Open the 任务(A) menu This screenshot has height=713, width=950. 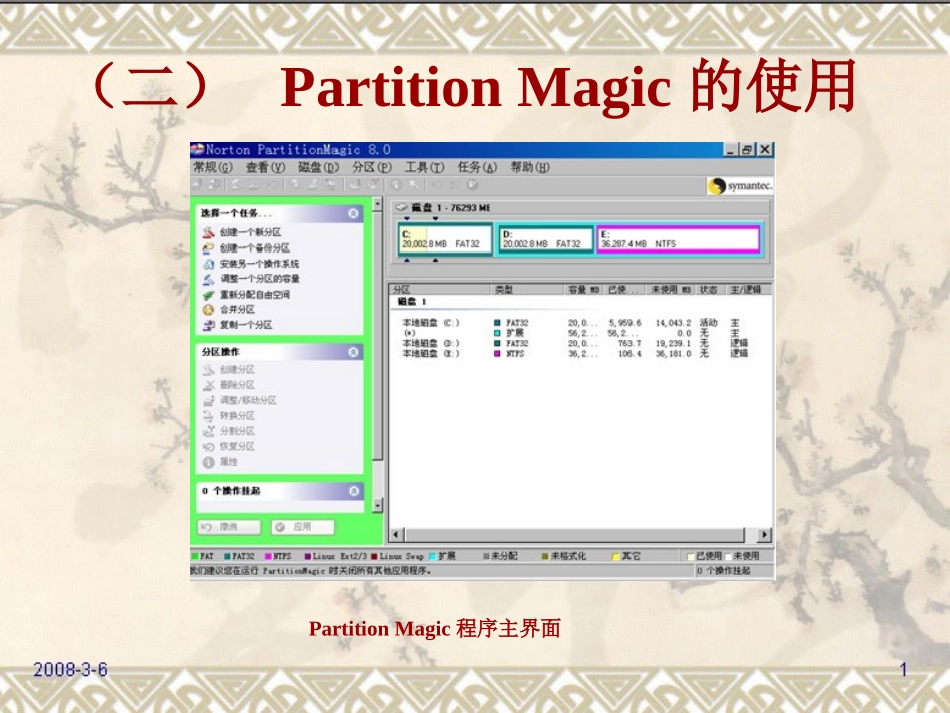tap(477, 167)
